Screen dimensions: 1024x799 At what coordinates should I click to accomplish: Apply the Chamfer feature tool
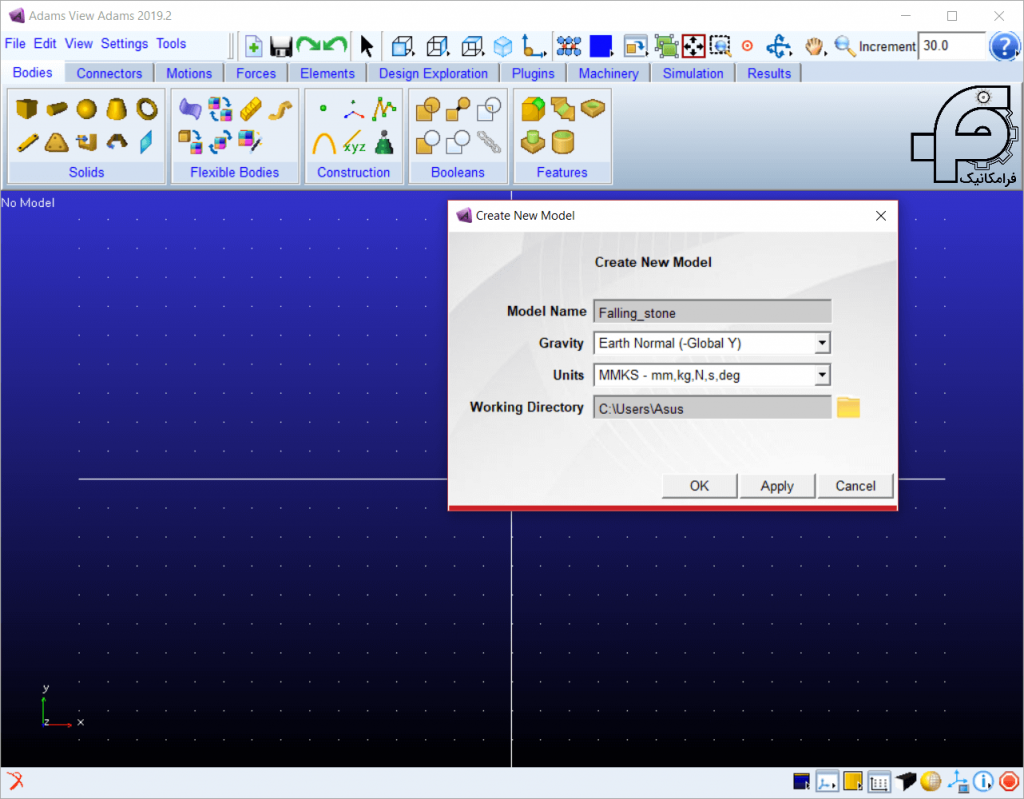click(x=563, y=108)
